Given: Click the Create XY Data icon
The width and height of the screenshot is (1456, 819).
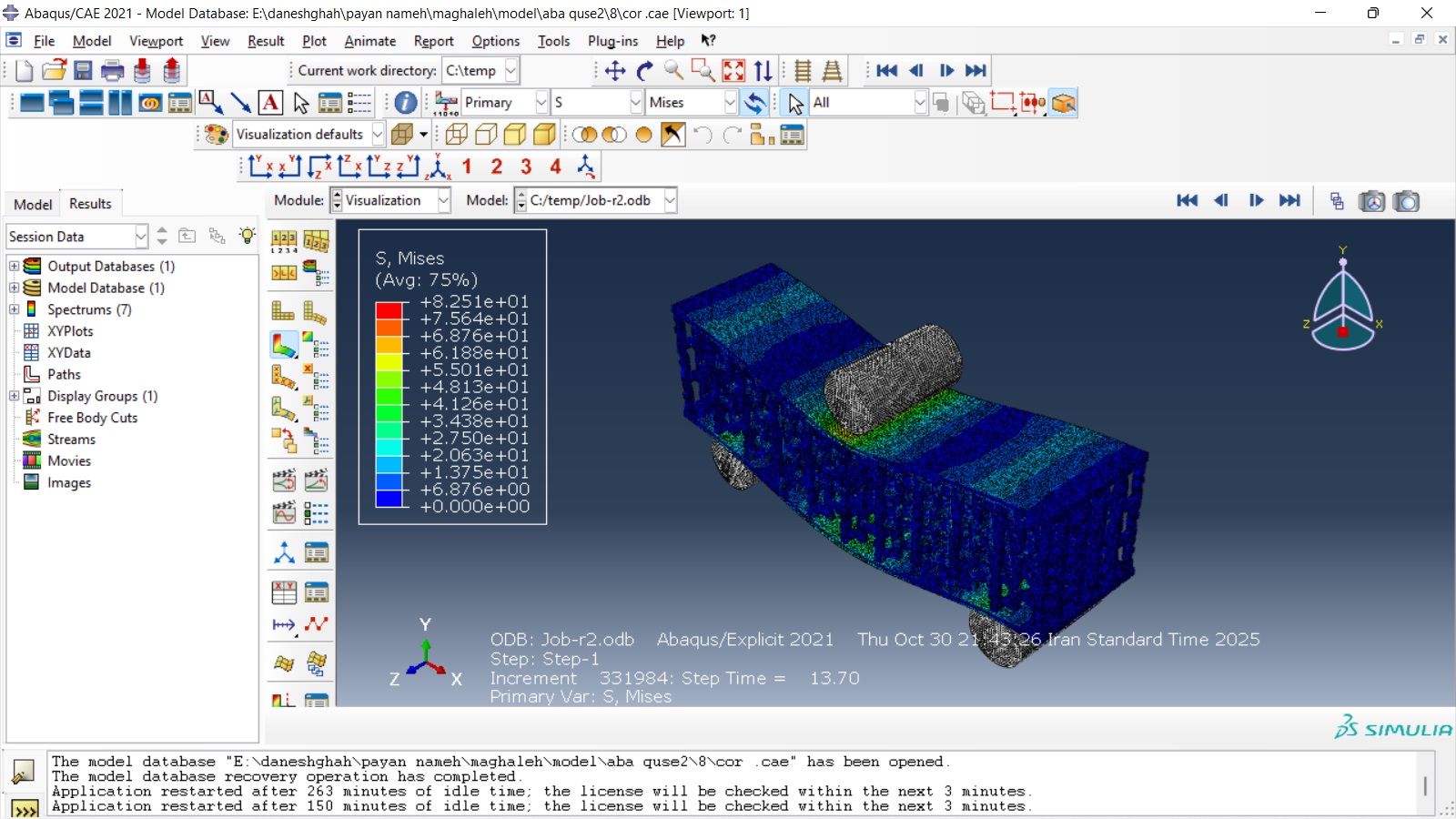Looking at the screenshot, I should coord(284,593).
